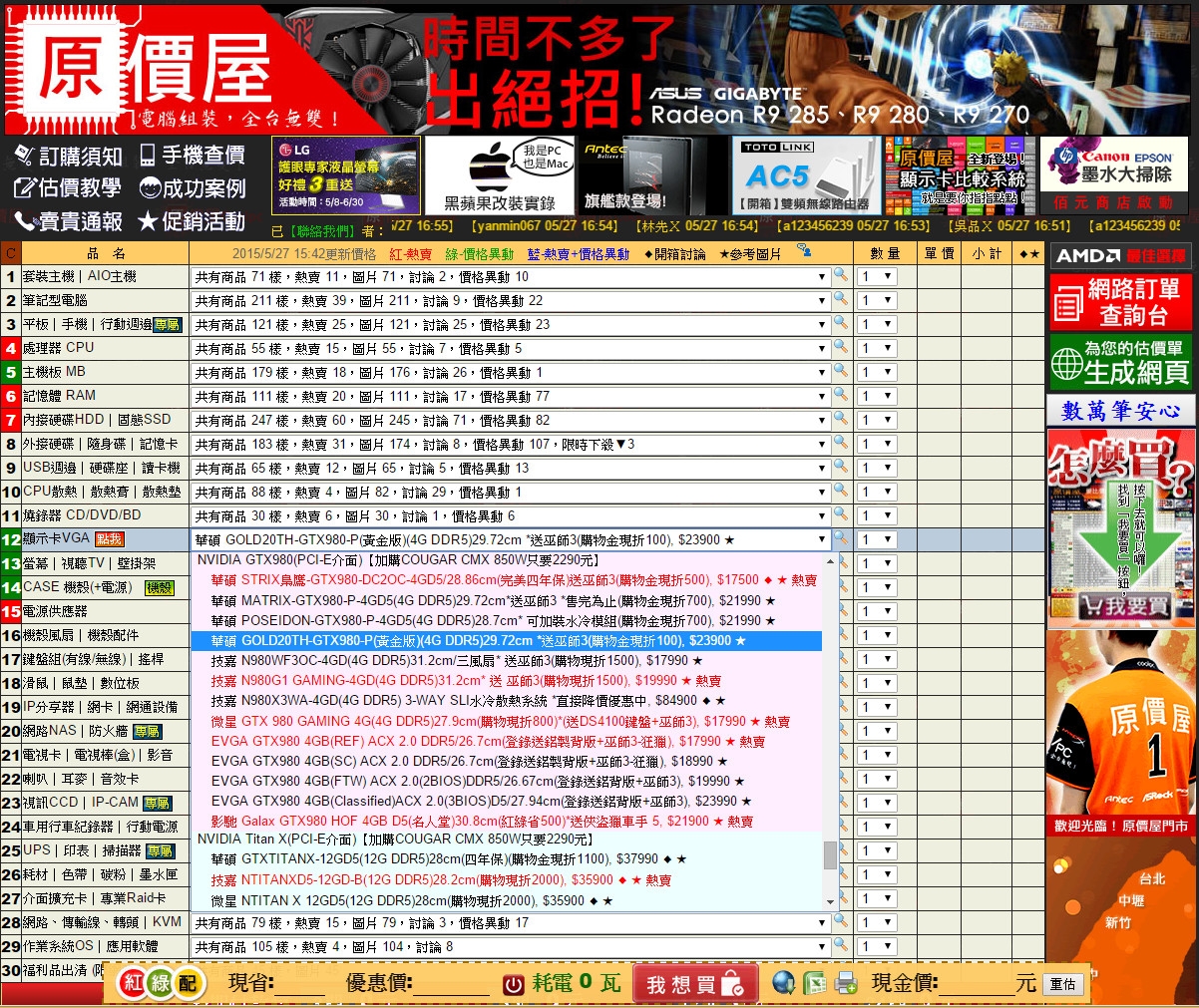Select 華碩 MATRIX-GTX980-P-4GD5 option

pyautogui.click(x=507, y=600)
